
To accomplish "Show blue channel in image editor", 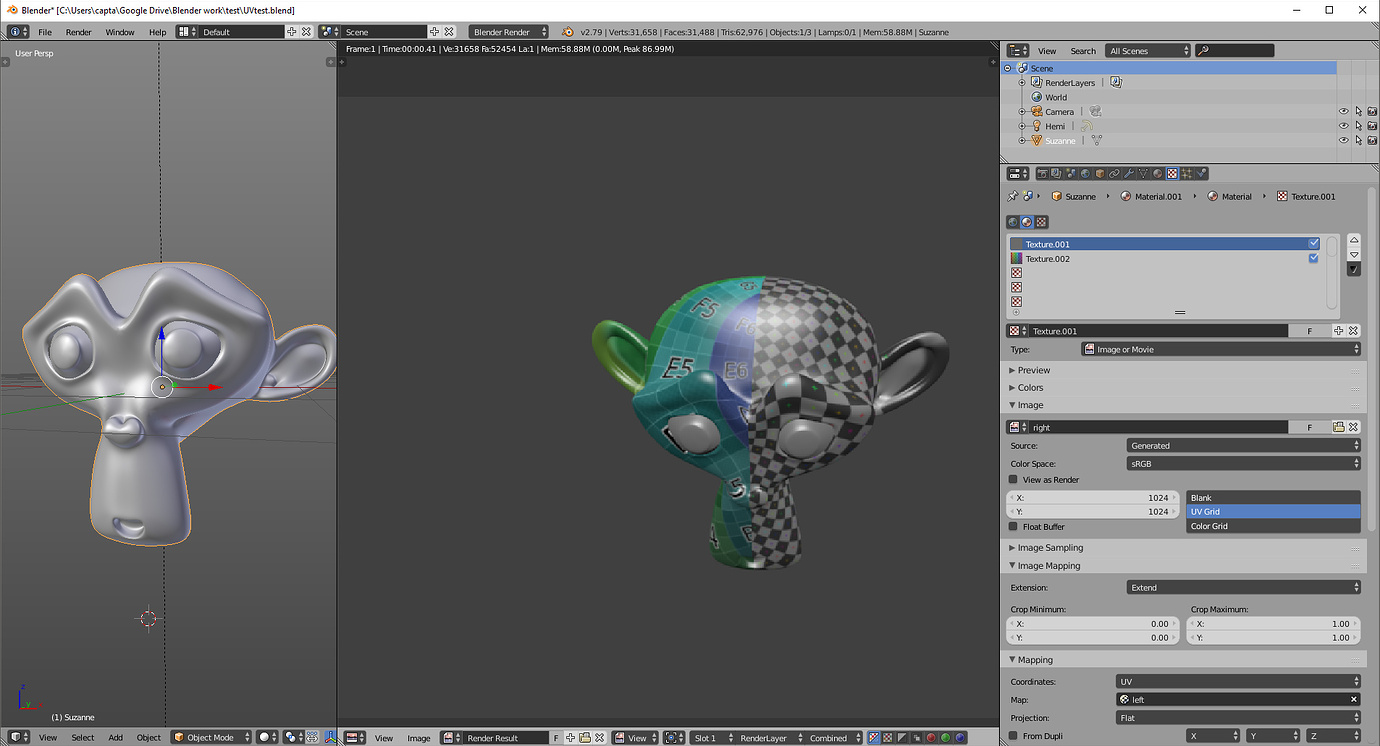I will [961, 738].
